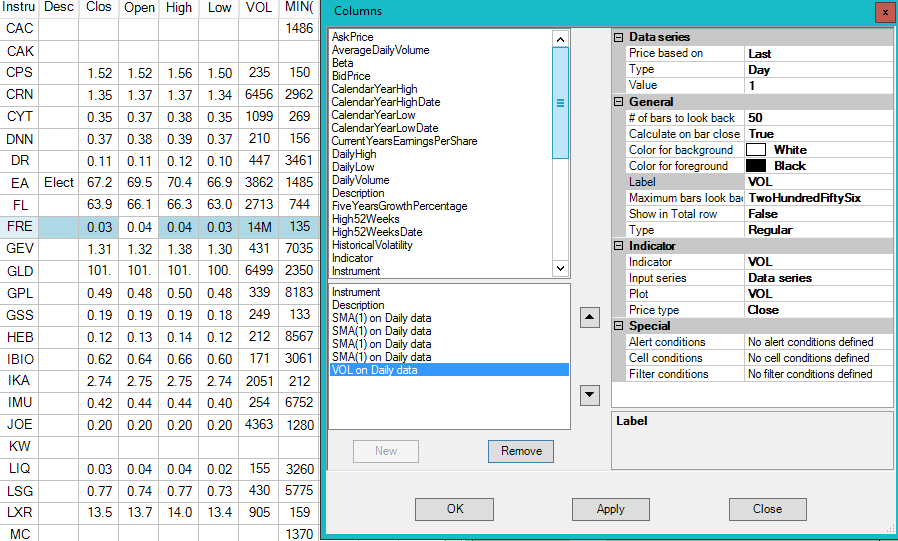Click the Remove button
The width and height of the screenshot is (898, 541).
pos(521,451)
